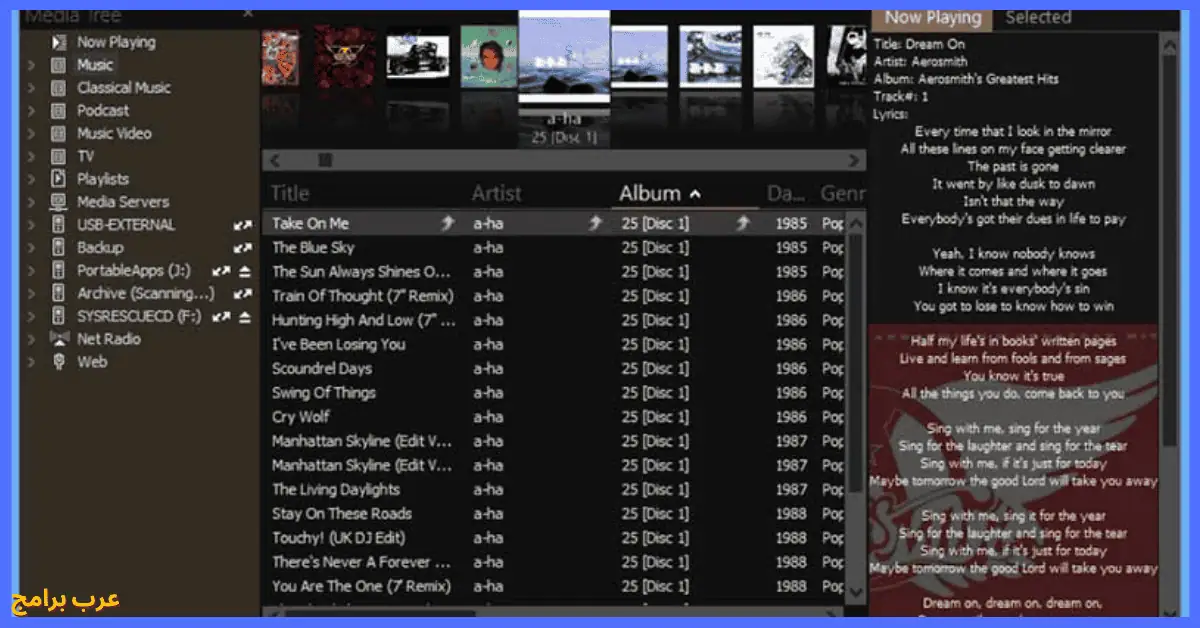The height and width of the screenshot is (628, 1200).
Task: Eject the SYSRESCUECD (F:) drive
Action: coord(245,317)
